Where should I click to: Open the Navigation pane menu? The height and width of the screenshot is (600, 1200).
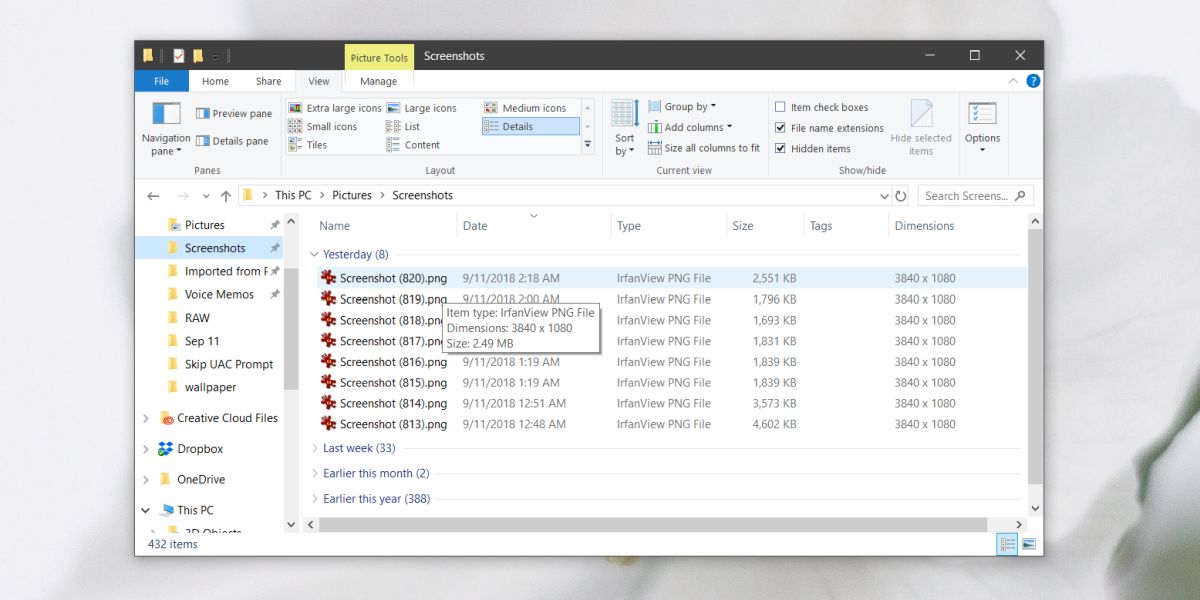166,129
